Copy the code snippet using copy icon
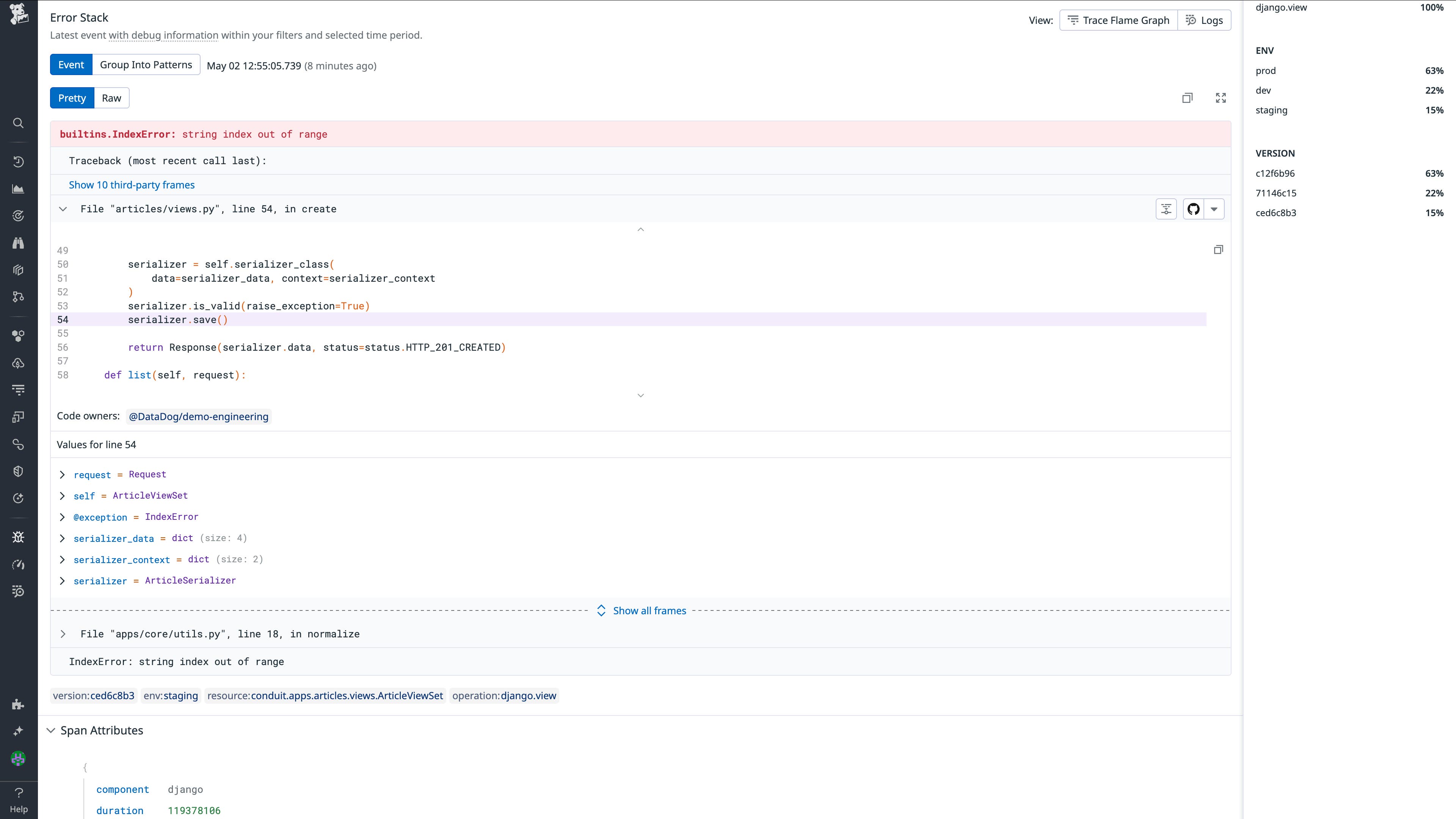 click(x=1219, y=249)
